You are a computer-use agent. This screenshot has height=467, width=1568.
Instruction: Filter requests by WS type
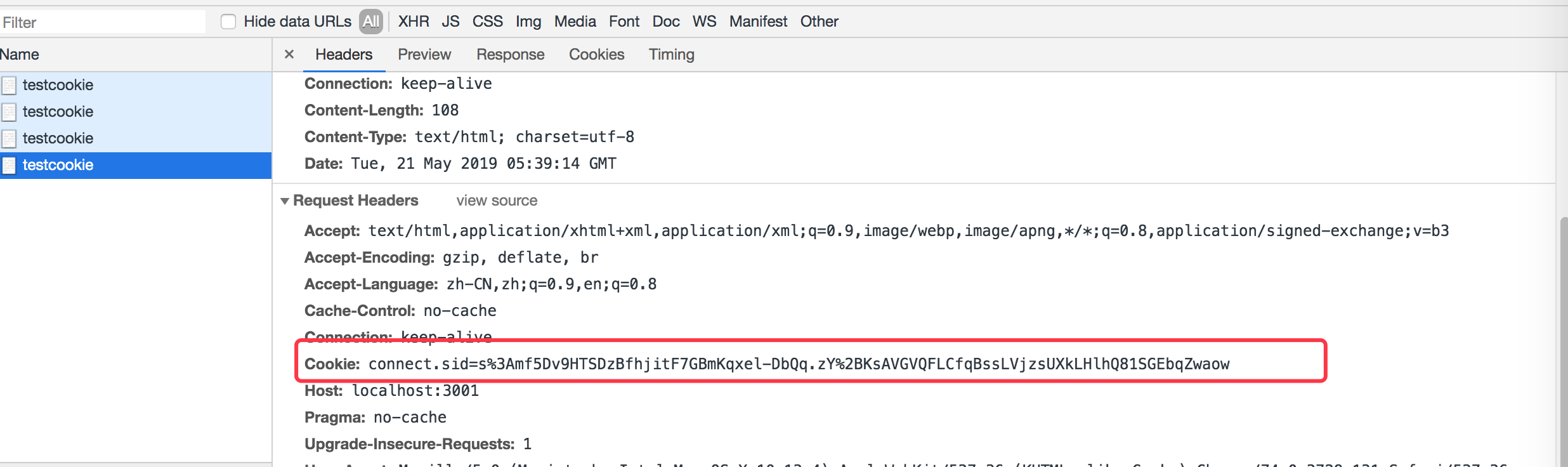(704, 22)
